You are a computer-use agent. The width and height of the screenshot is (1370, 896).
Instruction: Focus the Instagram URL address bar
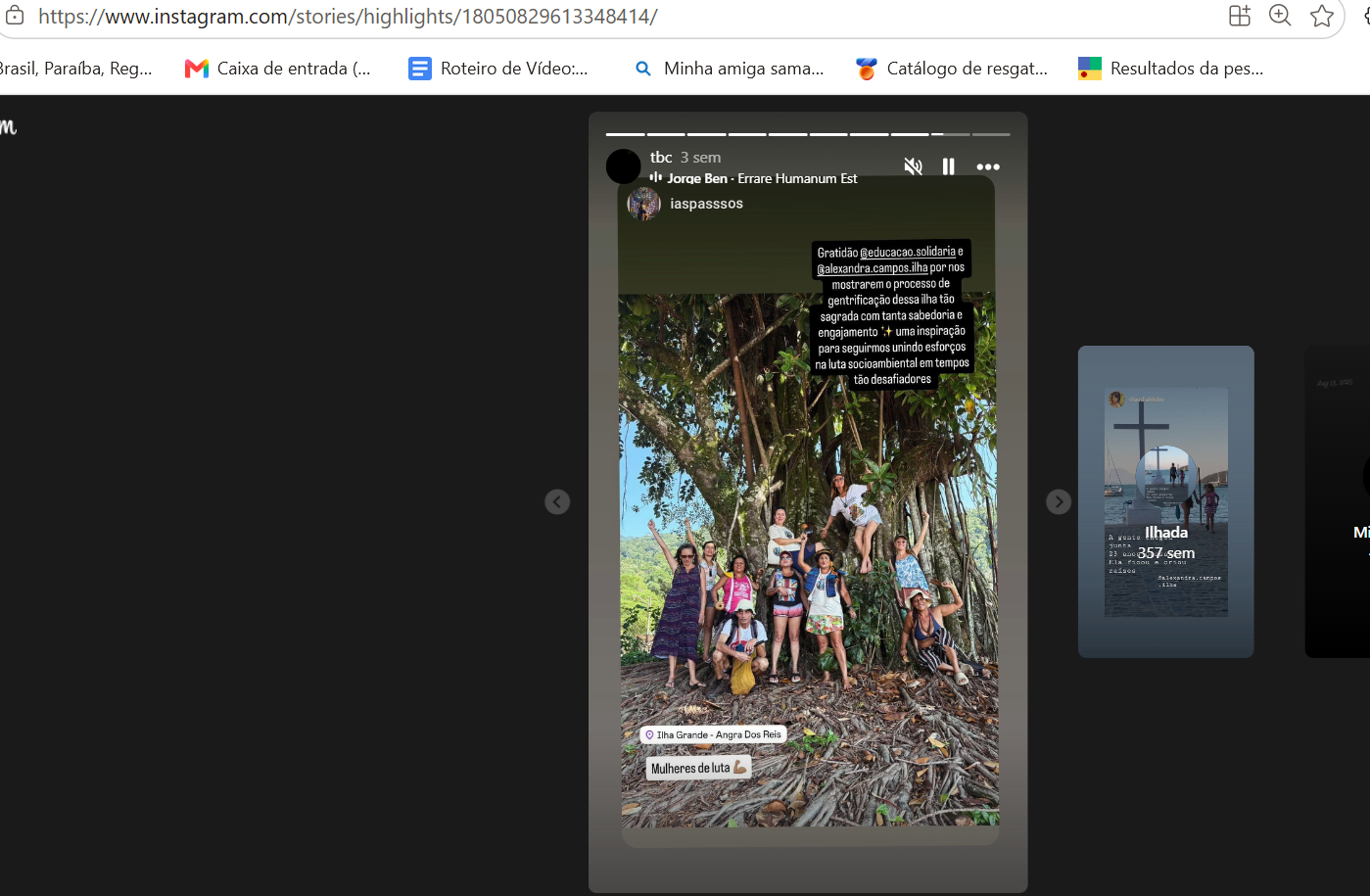click(x=348, y=17)
